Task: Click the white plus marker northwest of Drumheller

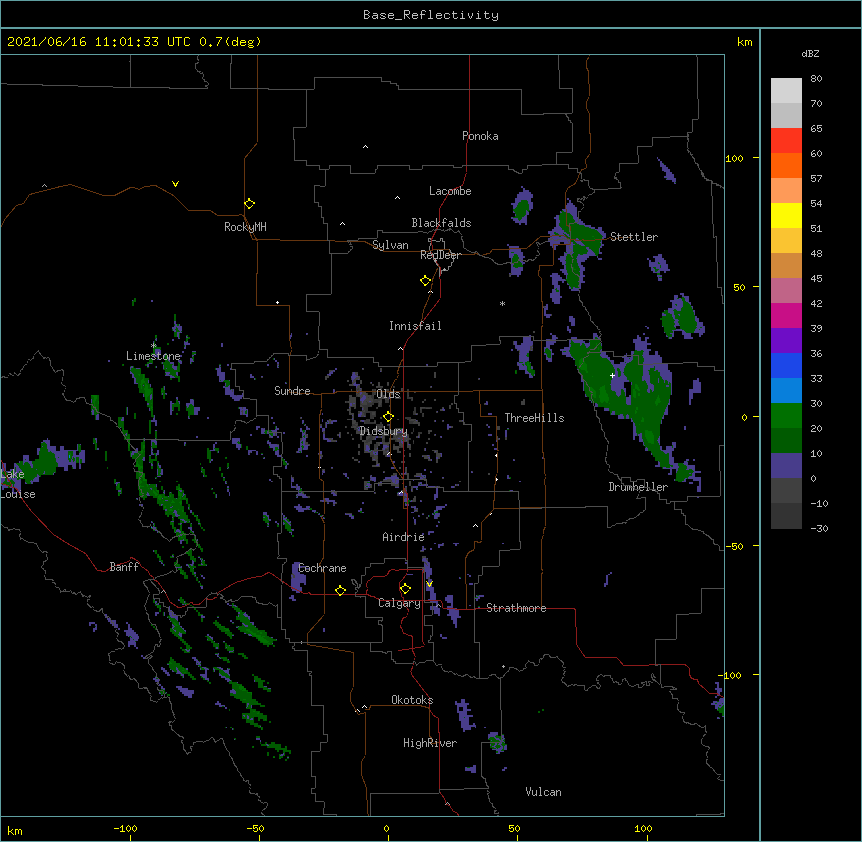Action: click(612, 375)
